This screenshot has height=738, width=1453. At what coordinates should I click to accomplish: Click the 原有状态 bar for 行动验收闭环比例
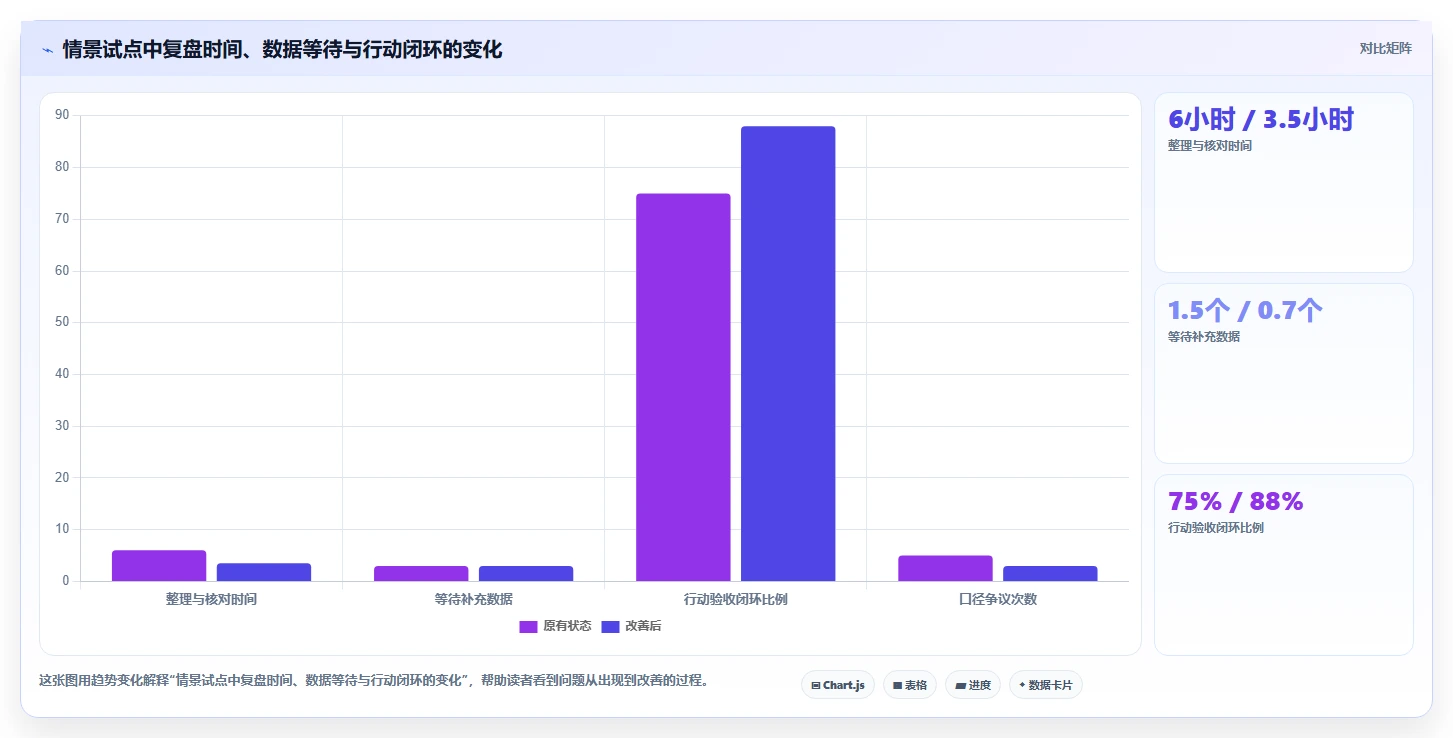[683, 387]
